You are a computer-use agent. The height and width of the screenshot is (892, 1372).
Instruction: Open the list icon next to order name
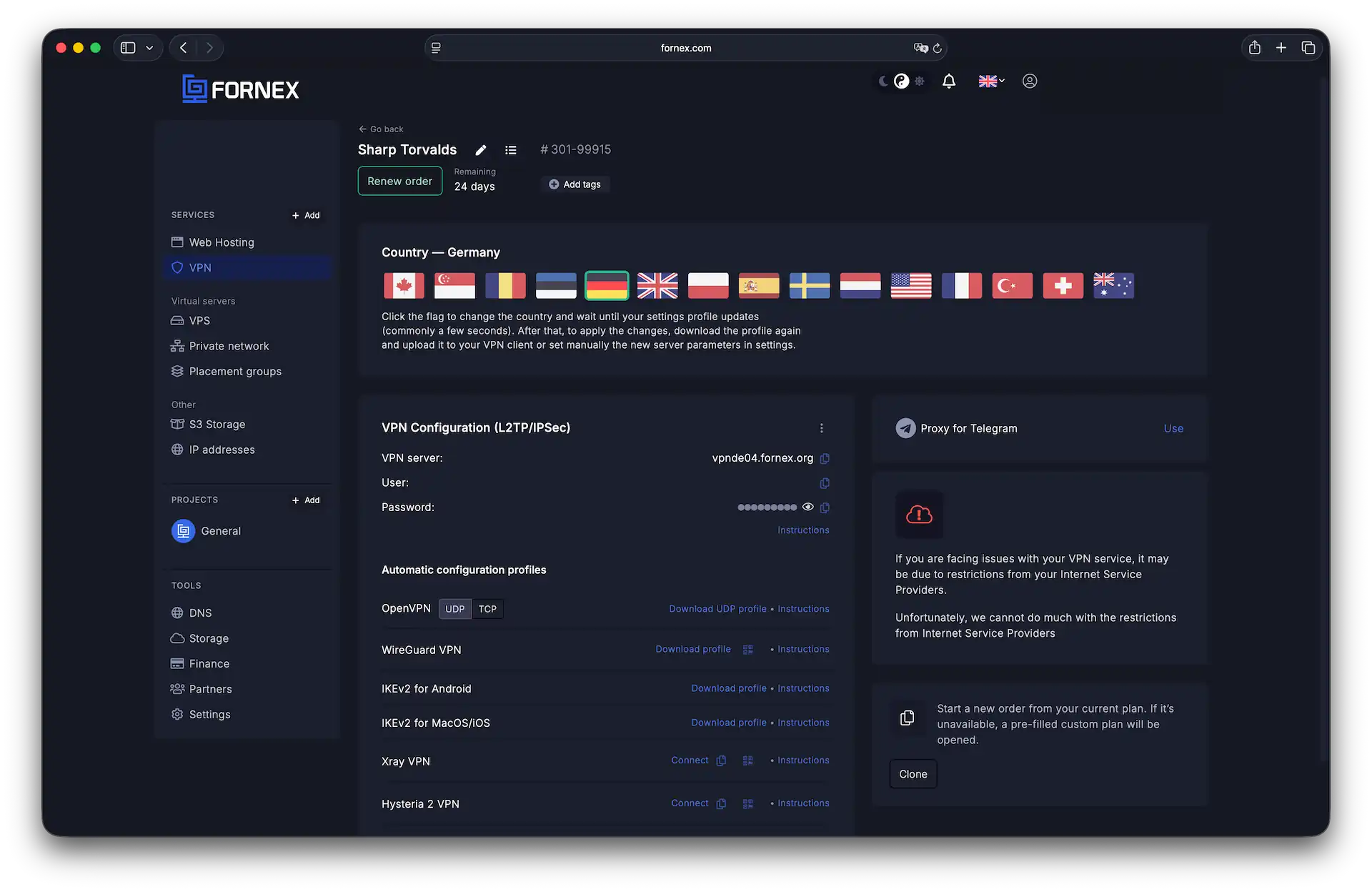pyautogui.click(x=511, y=150)
